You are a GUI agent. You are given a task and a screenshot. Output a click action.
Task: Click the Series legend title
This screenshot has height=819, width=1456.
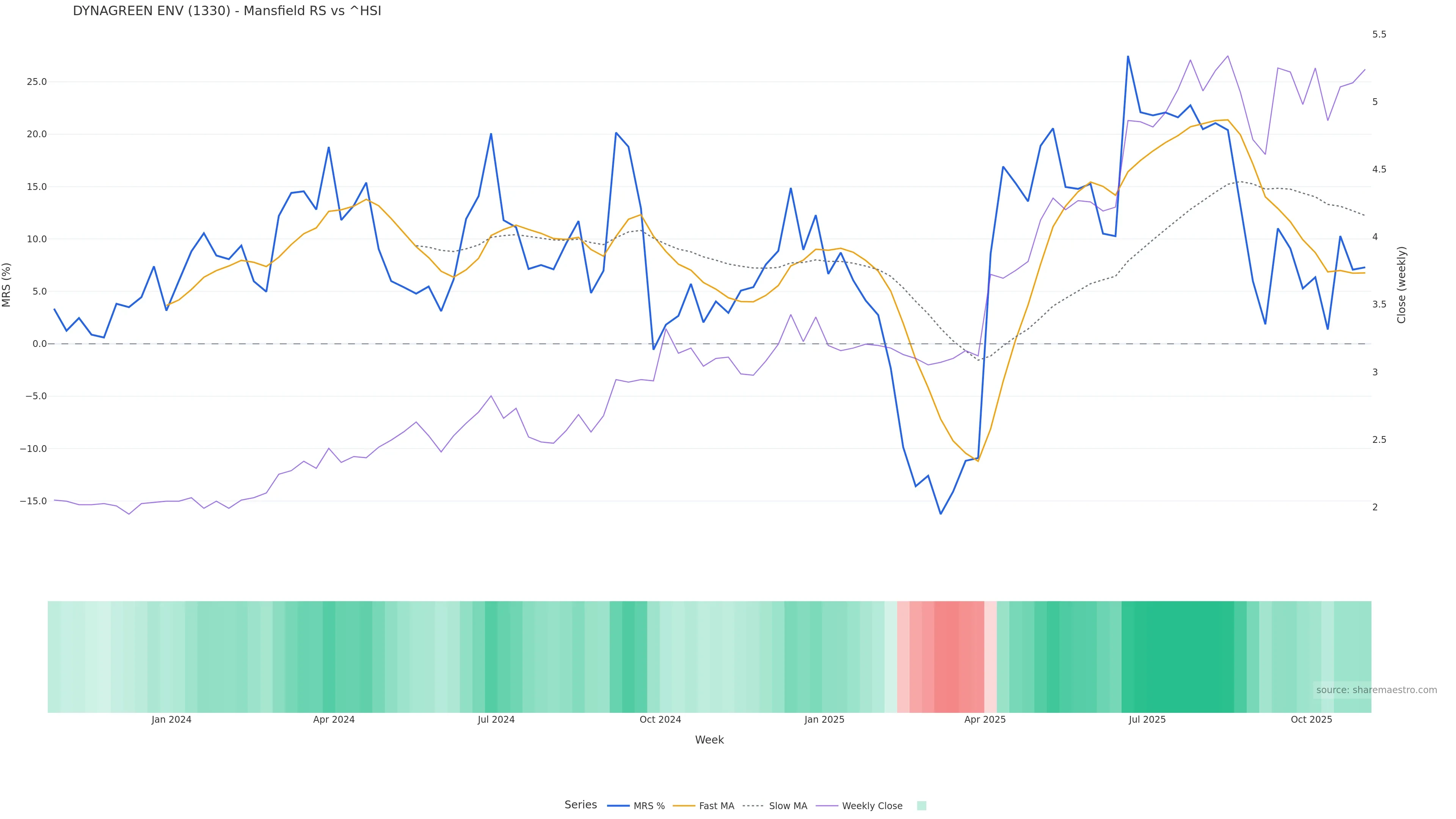coord(581,805)
